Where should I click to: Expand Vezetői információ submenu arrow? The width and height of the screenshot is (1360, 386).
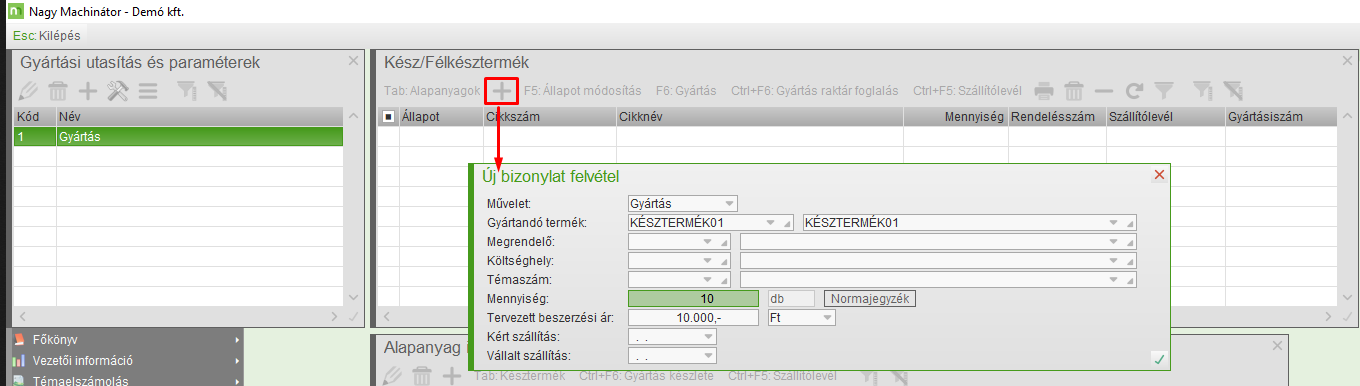[x=237, y=360]
